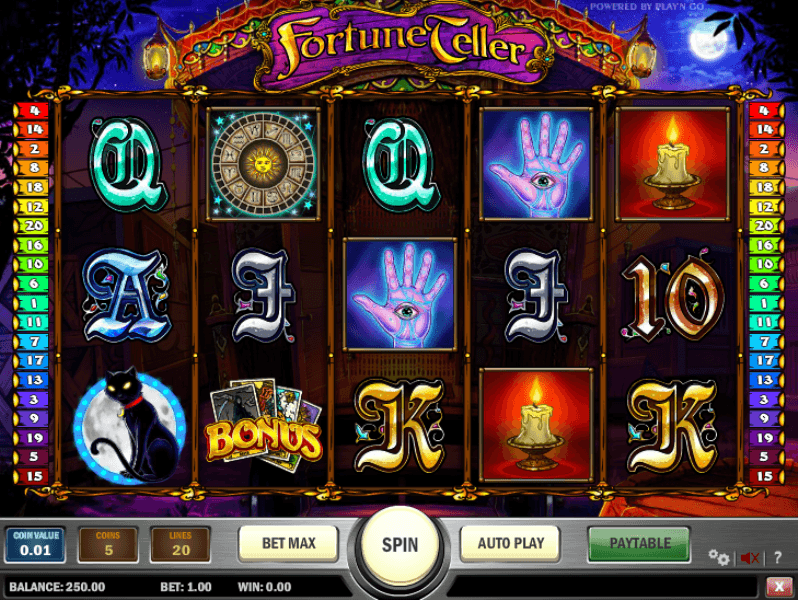Unmute sound with the speaker icon
Image resolution: width=798 pixels, height=600 pixels.
tap(750, 558)
